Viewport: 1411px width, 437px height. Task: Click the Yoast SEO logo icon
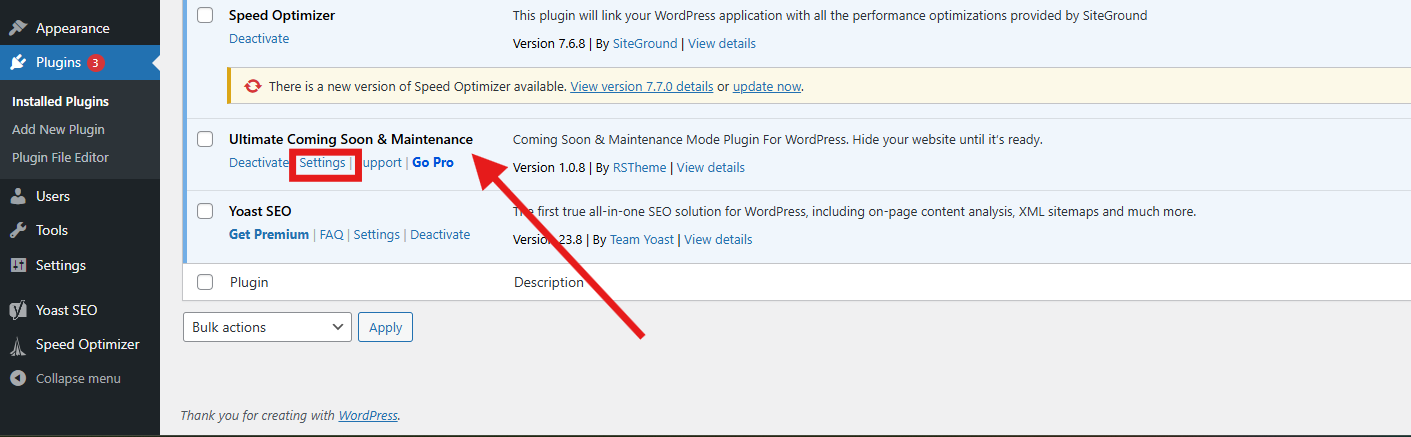(x=18, y=310)
